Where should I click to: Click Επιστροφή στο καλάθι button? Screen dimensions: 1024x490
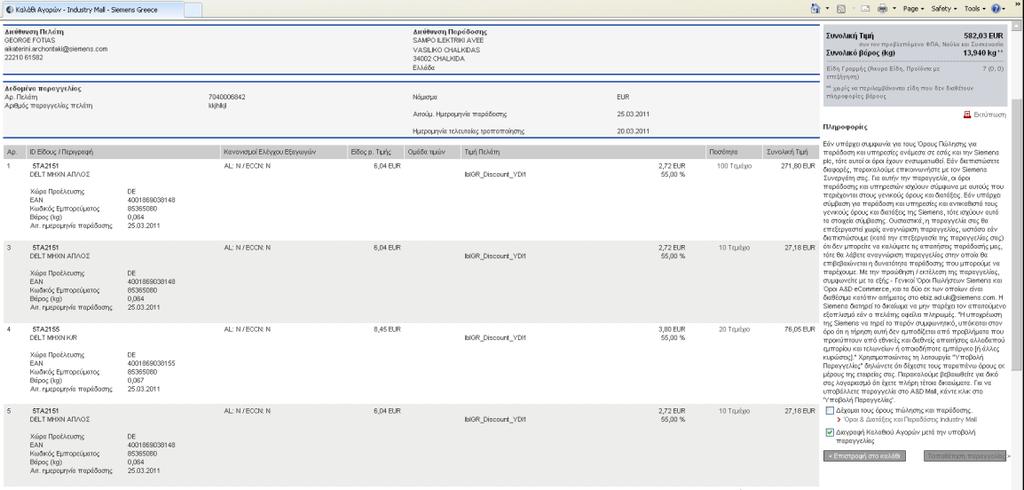pyautogui.click(x=865, y=456)
